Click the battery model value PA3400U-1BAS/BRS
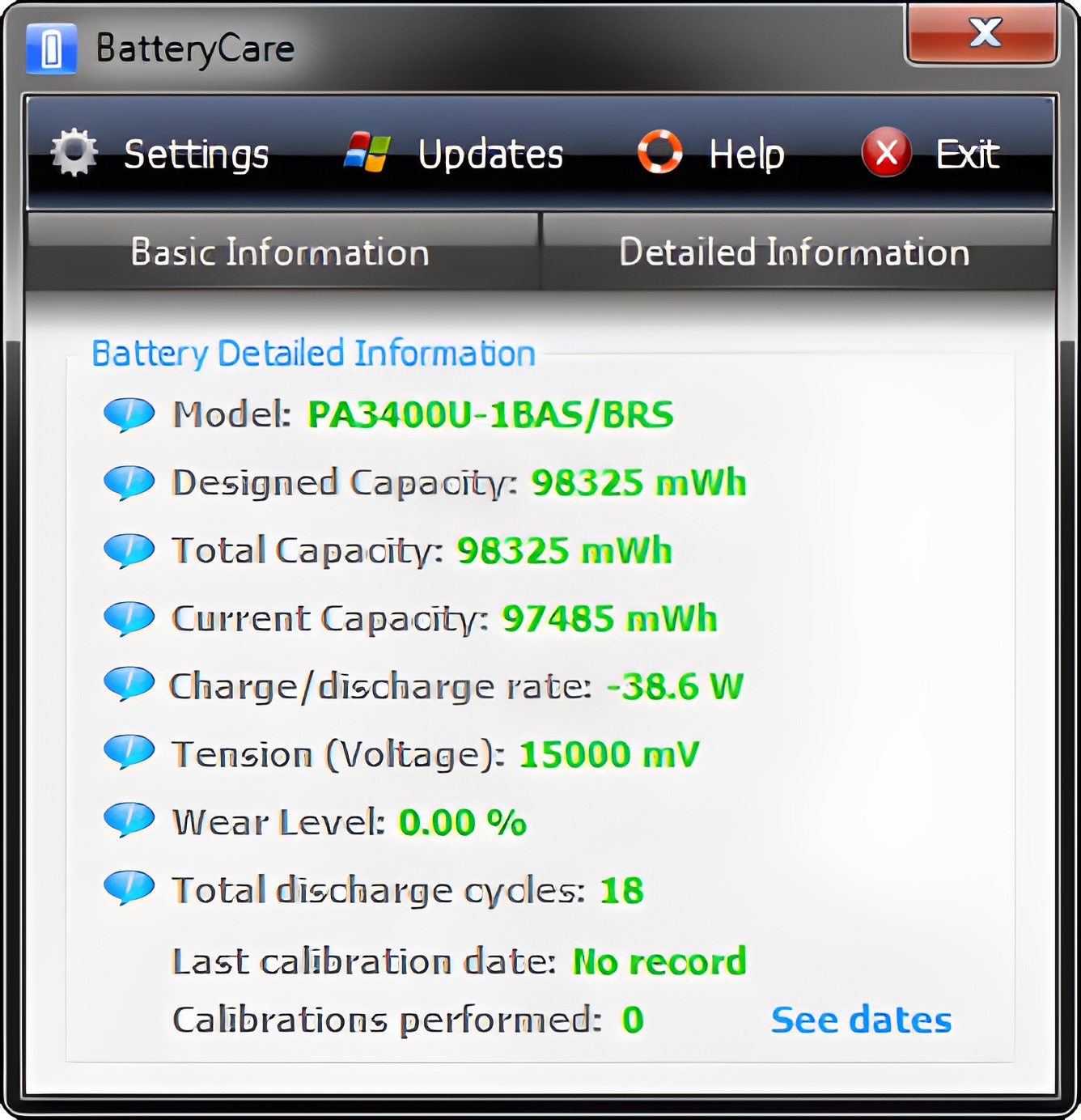Screen dimensions: 1081x1120 [490, 415]
